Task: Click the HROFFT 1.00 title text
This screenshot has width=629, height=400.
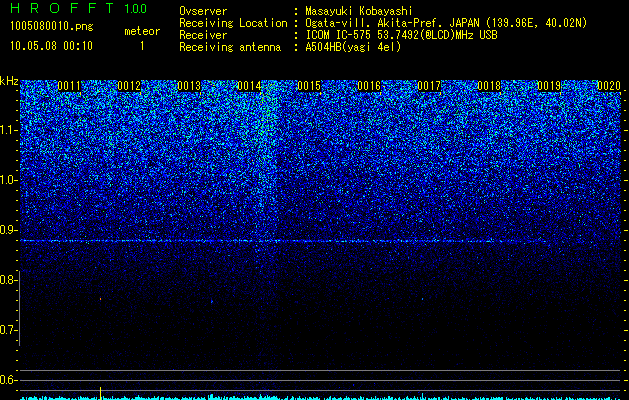Action: pos(78,8)
